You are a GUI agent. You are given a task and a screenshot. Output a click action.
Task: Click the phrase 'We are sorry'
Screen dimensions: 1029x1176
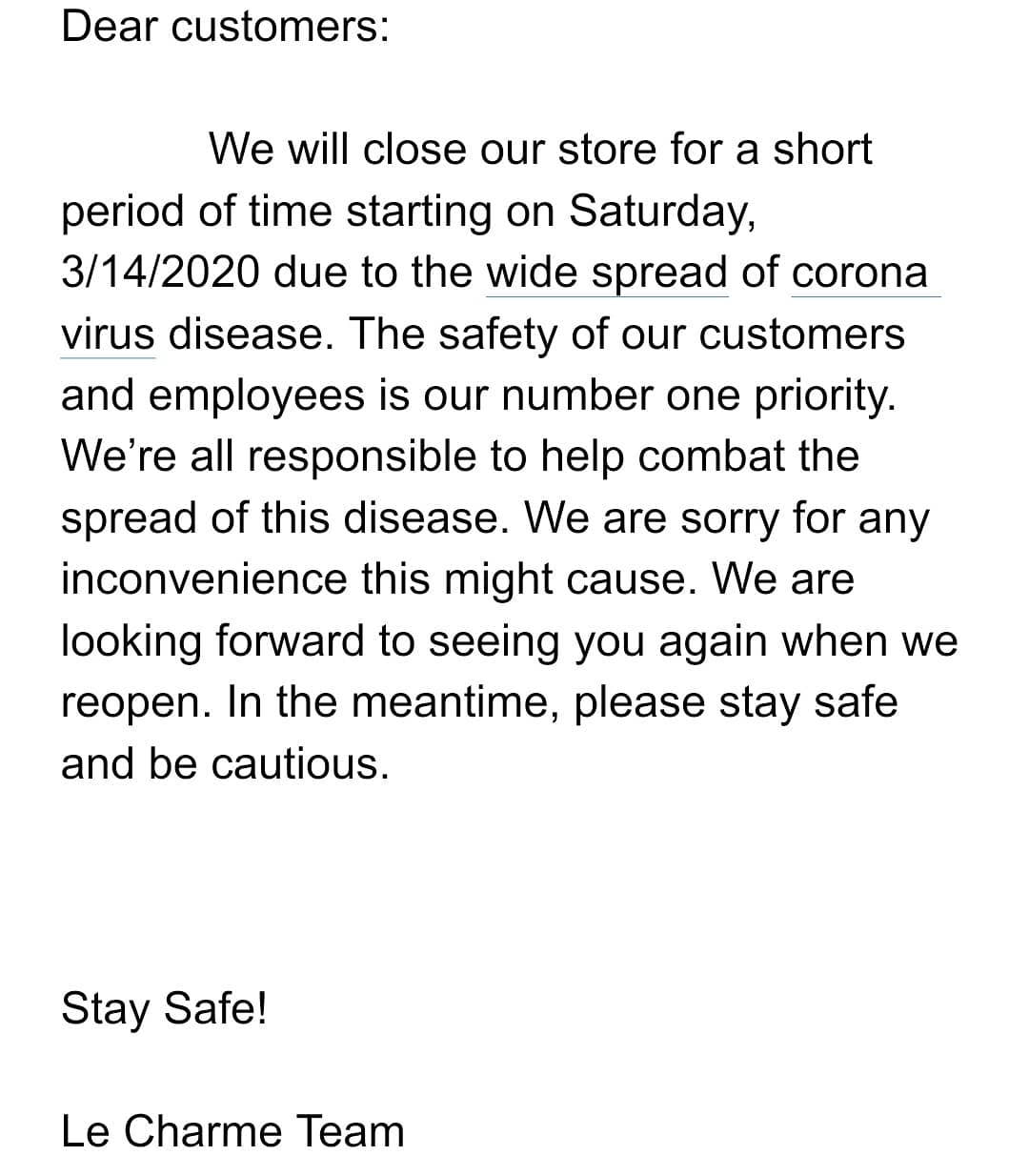(644, 519)
